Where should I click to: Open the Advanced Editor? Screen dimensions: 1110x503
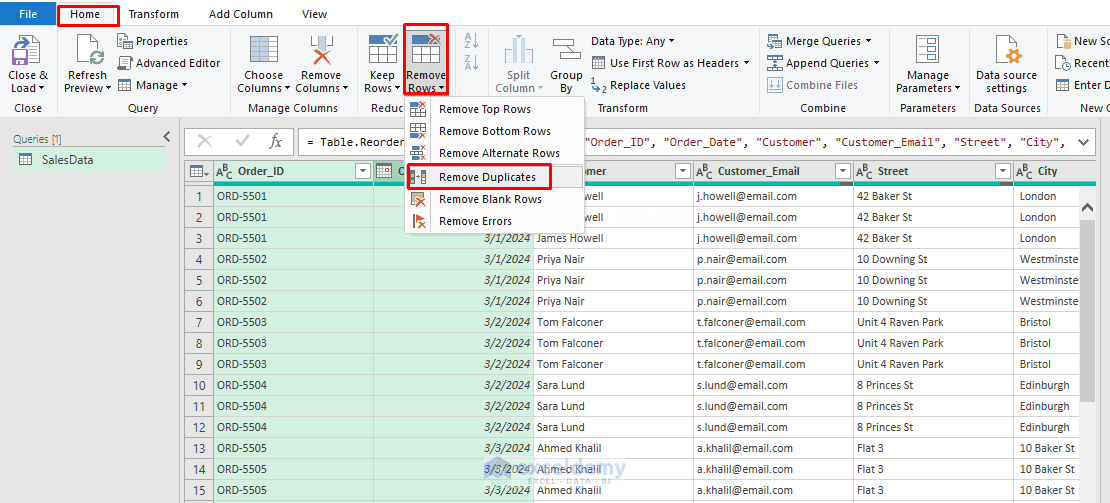(x=168, y=63)
